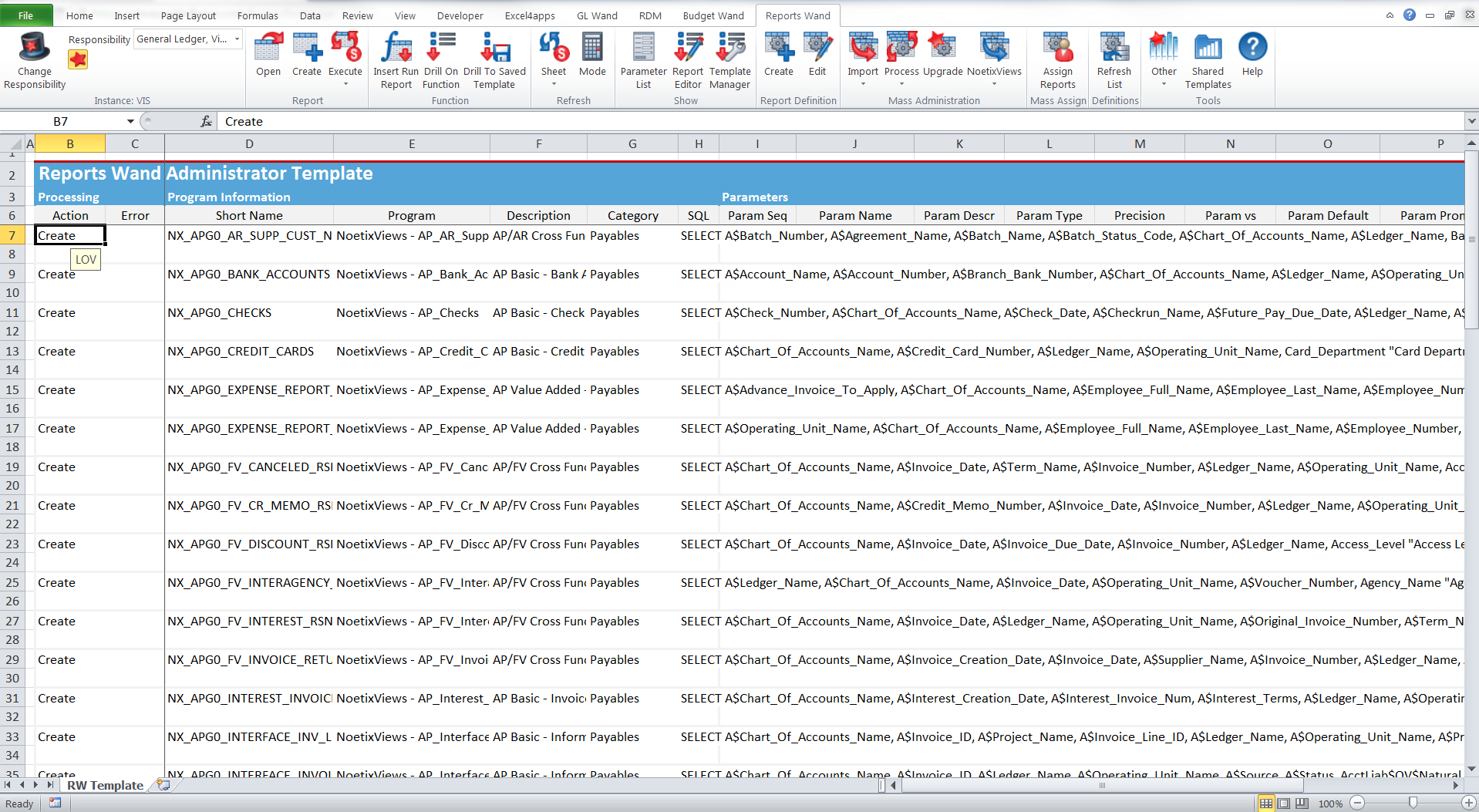This screenshot has width=1479, height=812.
Task: Open Shared Templates
Action: (x=1208, y=60)
